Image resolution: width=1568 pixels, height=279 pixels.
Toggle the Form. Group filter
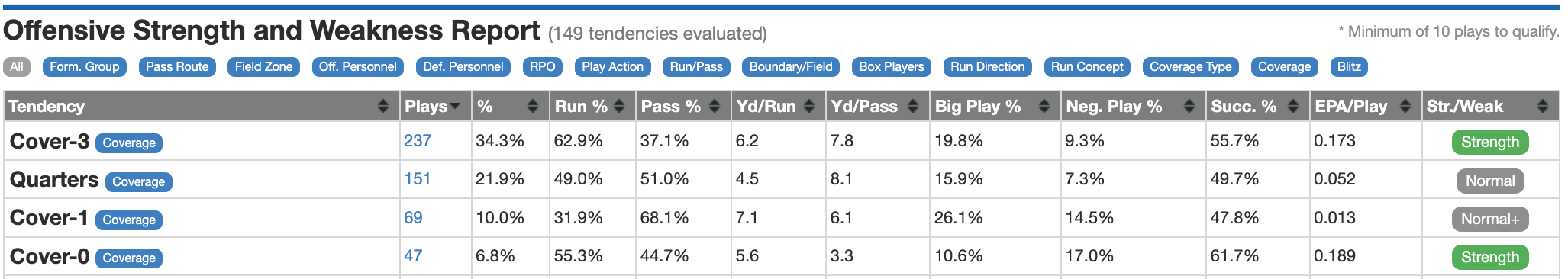tap(84, 67)
